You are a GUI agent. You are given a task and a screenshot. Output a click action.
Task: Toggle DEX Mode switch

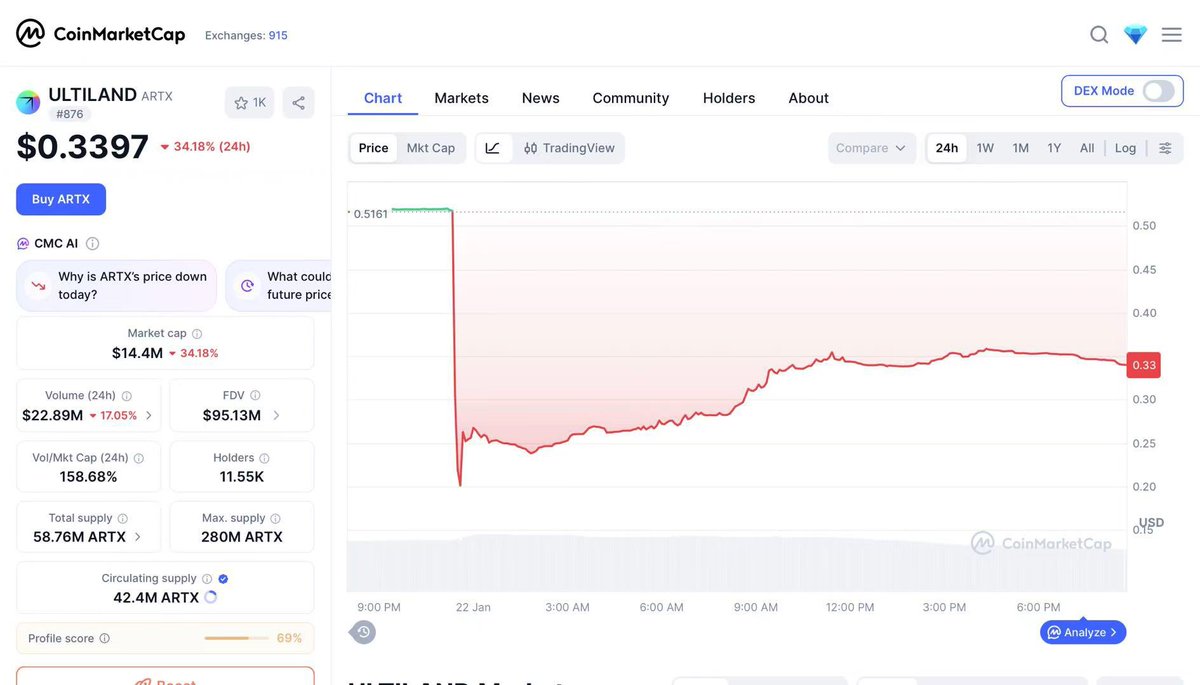(x=1158, y=91)
